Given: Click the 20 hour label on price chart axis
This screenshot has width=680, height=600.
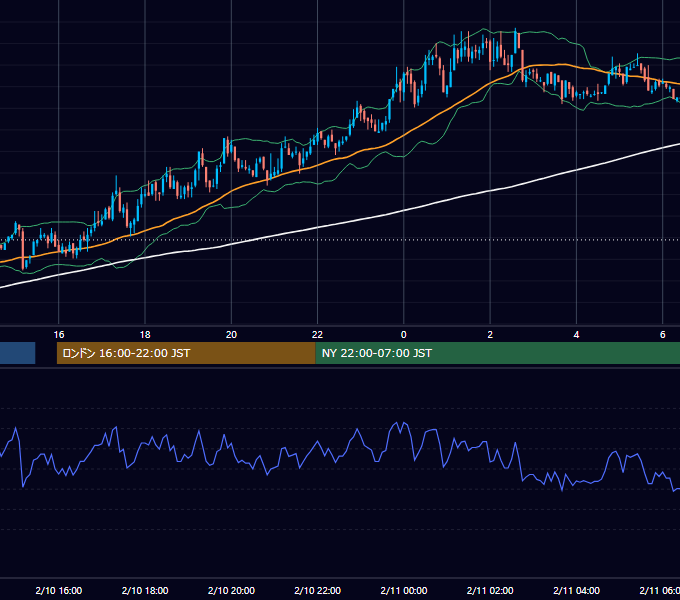Looking at the screenshot, I should click(231, 335).
